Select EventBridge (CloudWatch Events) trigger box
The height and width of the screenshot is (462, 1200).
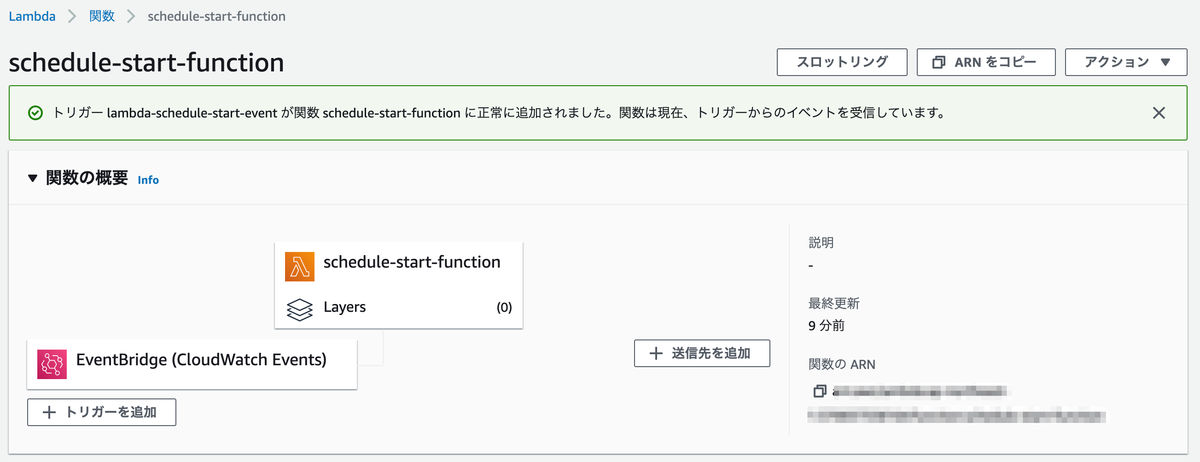pyautogui.click(x=192, y=363)
